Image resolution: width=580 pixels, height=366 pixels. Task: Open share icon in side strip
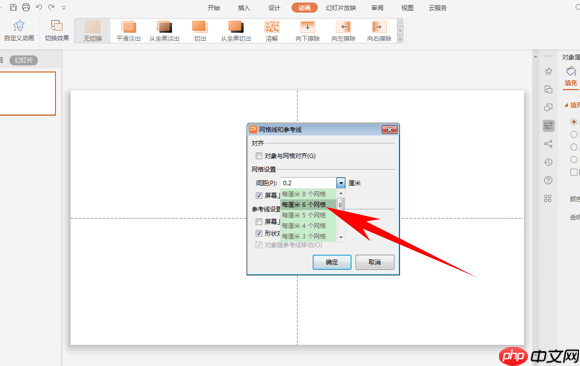[x=548, y=144]
